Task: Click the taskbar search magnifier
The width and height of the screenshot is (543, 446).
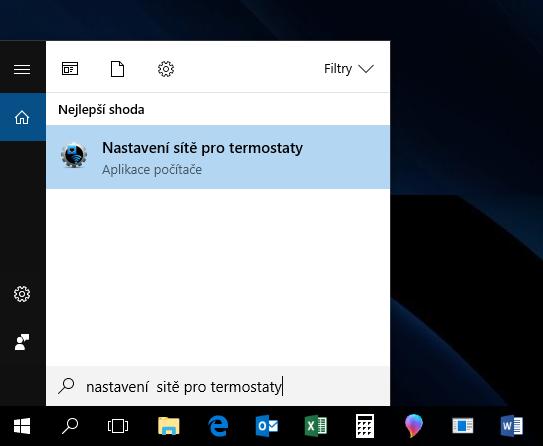Action: [70, 426]
